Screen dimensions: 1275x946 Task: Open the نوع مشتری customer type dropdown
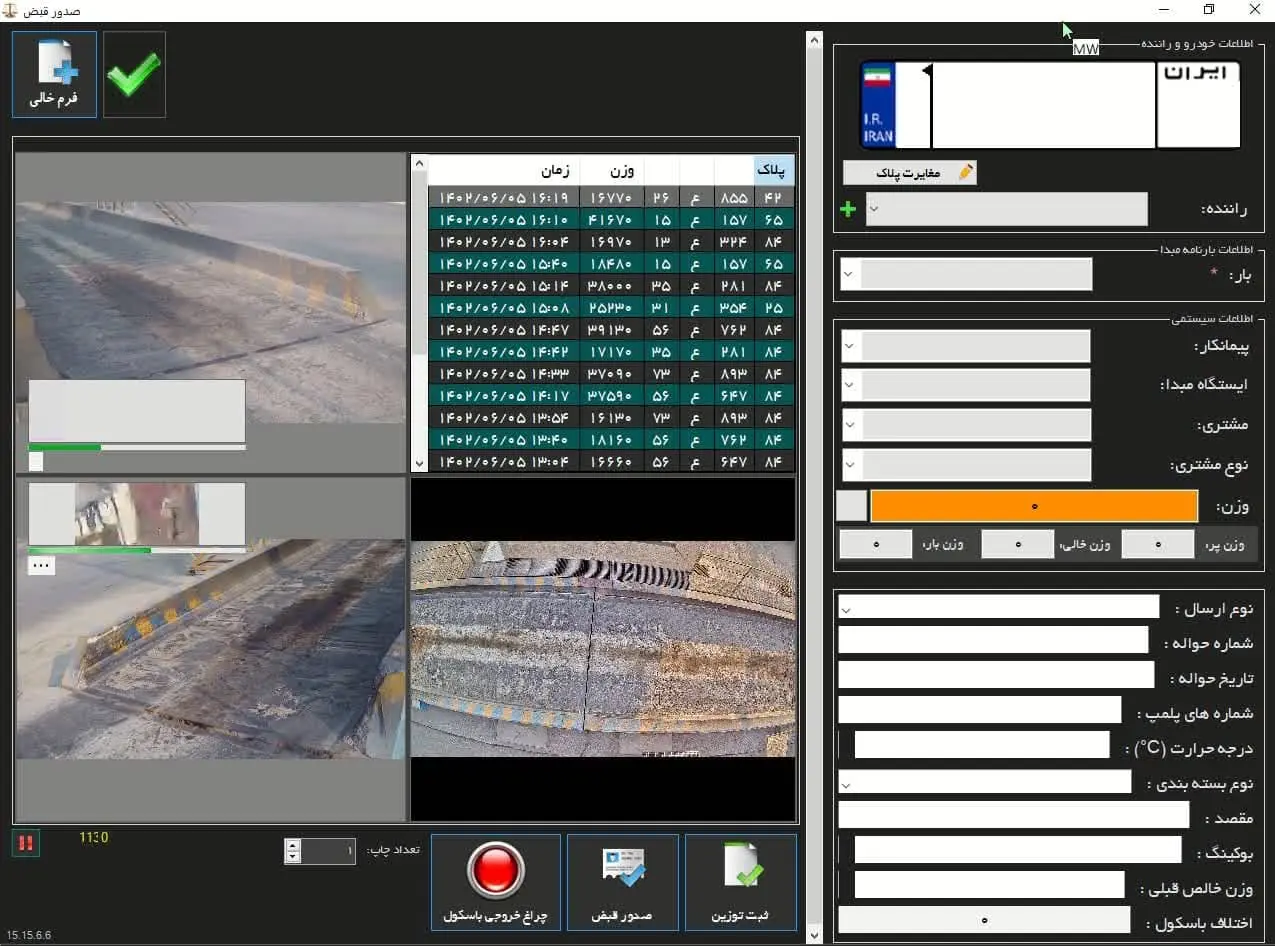[850, 465]
